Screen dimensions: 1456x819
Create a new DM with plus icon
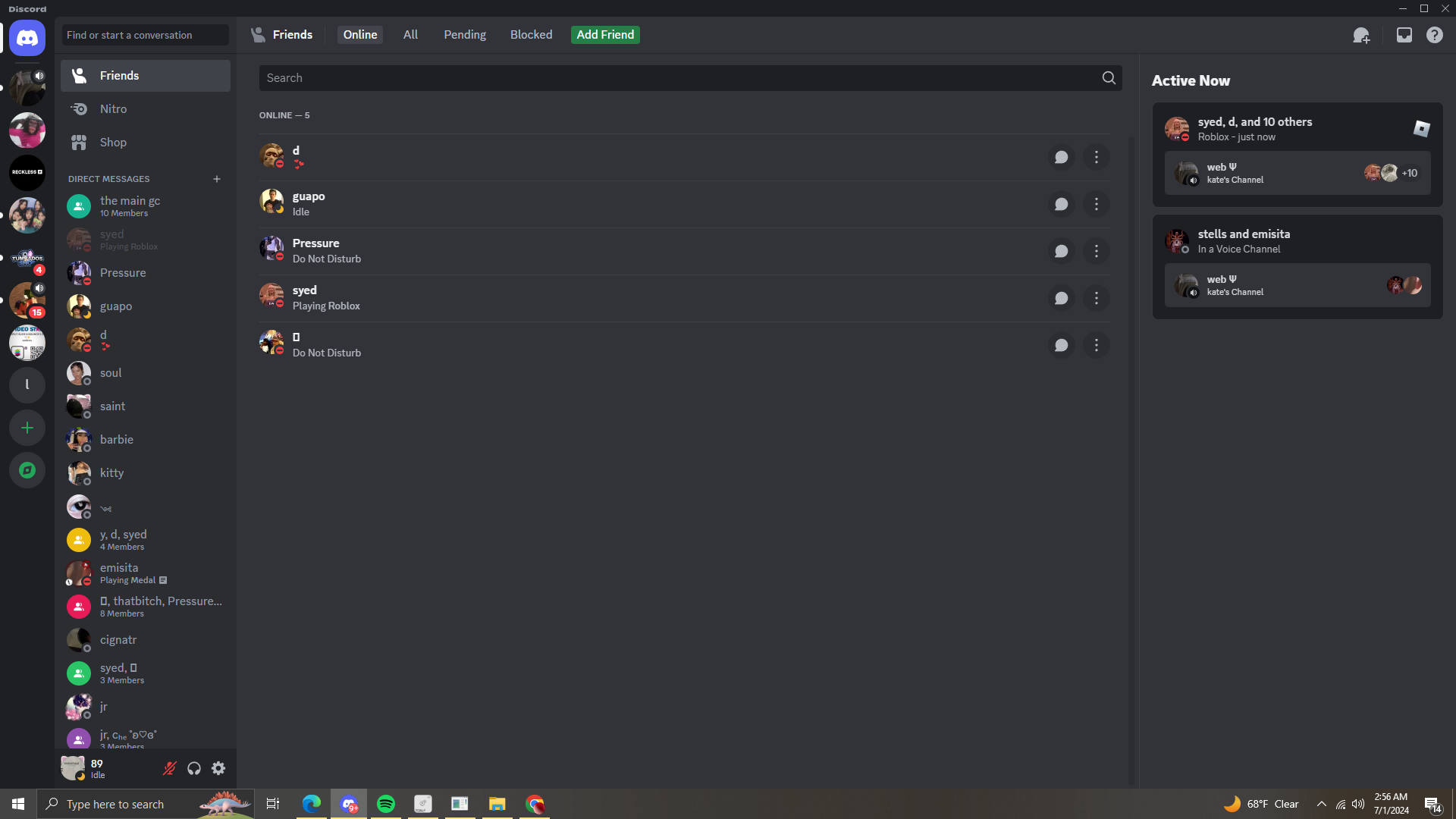click(x=217, y=179)
